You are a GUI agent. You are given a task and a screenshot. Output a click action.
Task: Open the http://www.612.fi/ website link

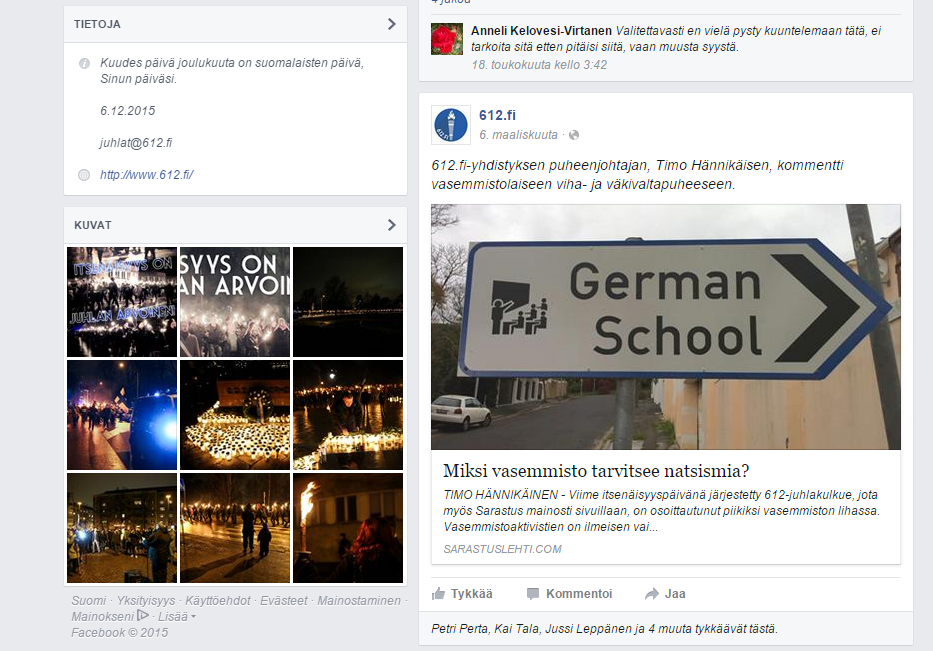coord(146,175)
